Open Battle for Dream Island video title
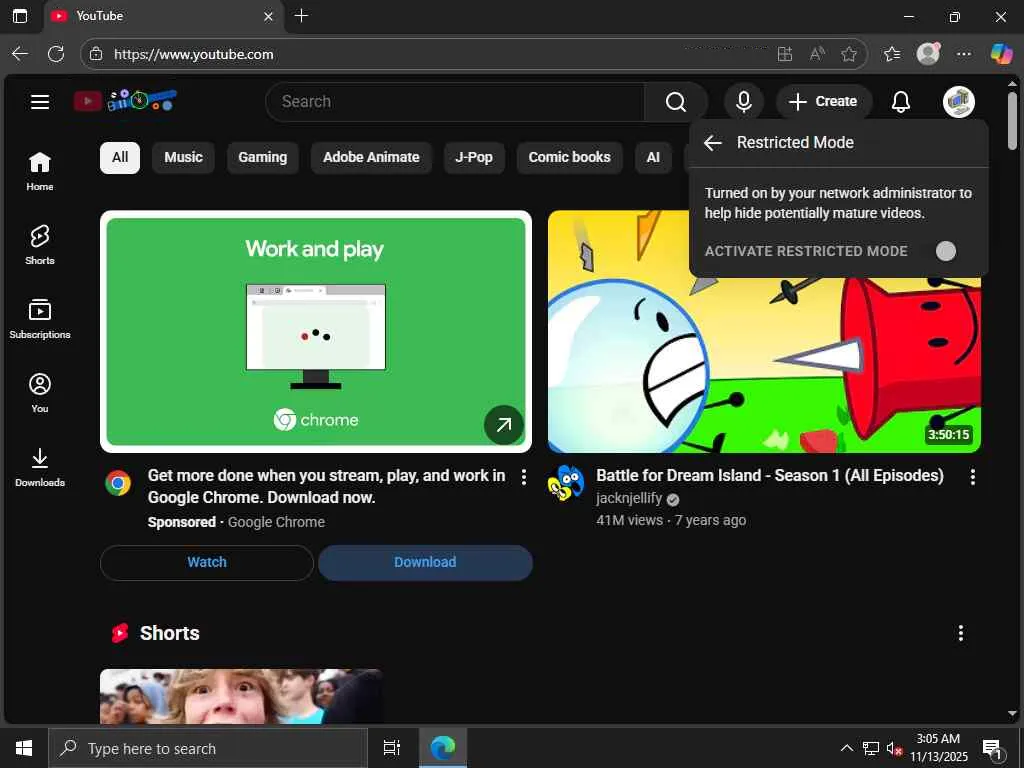The image size is (1024, 768). (770, 475)
